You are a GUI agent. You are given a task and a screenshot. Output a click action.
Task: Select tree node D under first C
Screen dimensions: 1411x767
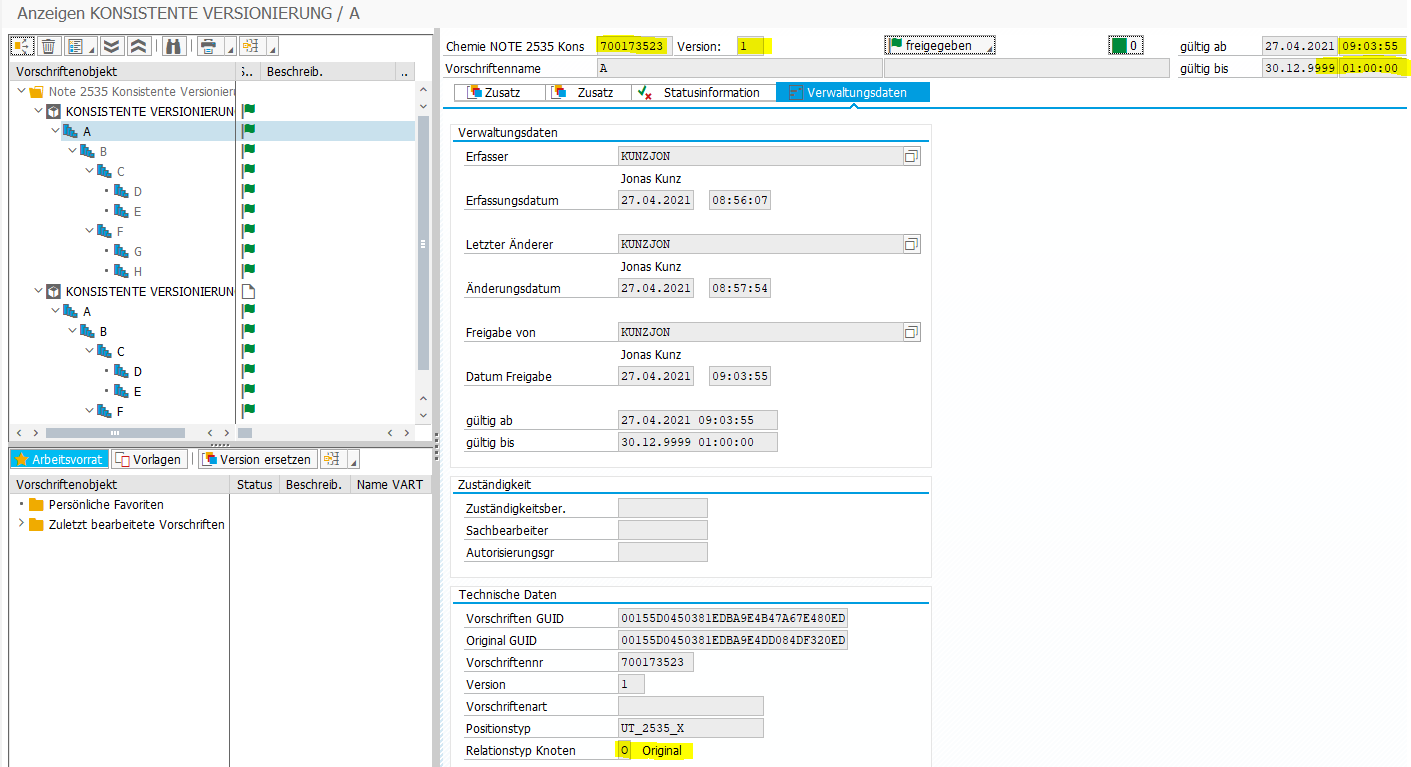138,191
